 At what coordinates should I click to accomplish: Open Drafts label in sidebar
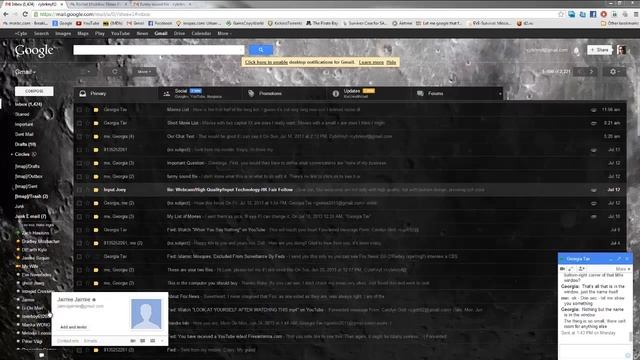(25, 144)
